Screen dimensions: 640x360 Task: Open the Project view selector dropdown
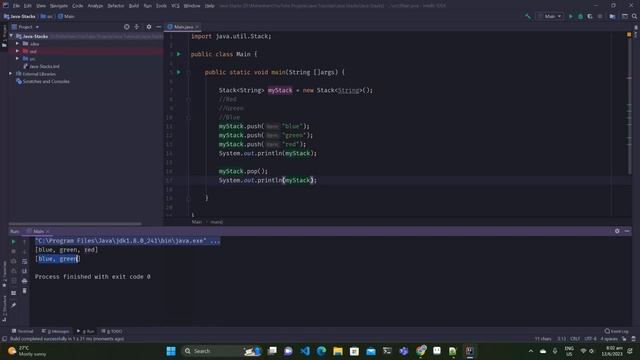coord(25,27)
